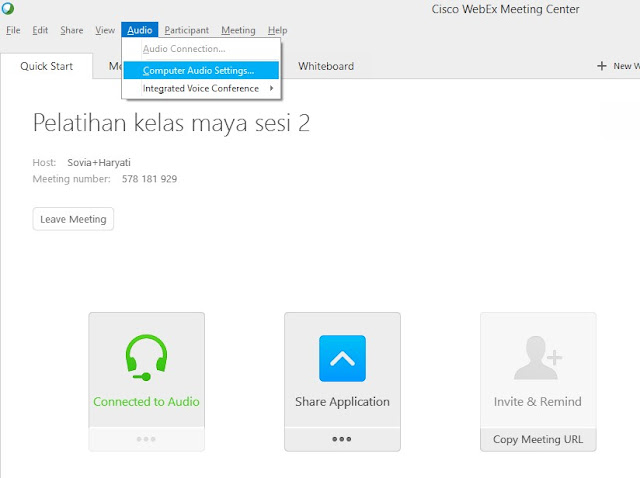Image resolution: width=640 pixels, height=478 pixels.
Task: Open the Share menu
Action: tap(71, 30)
